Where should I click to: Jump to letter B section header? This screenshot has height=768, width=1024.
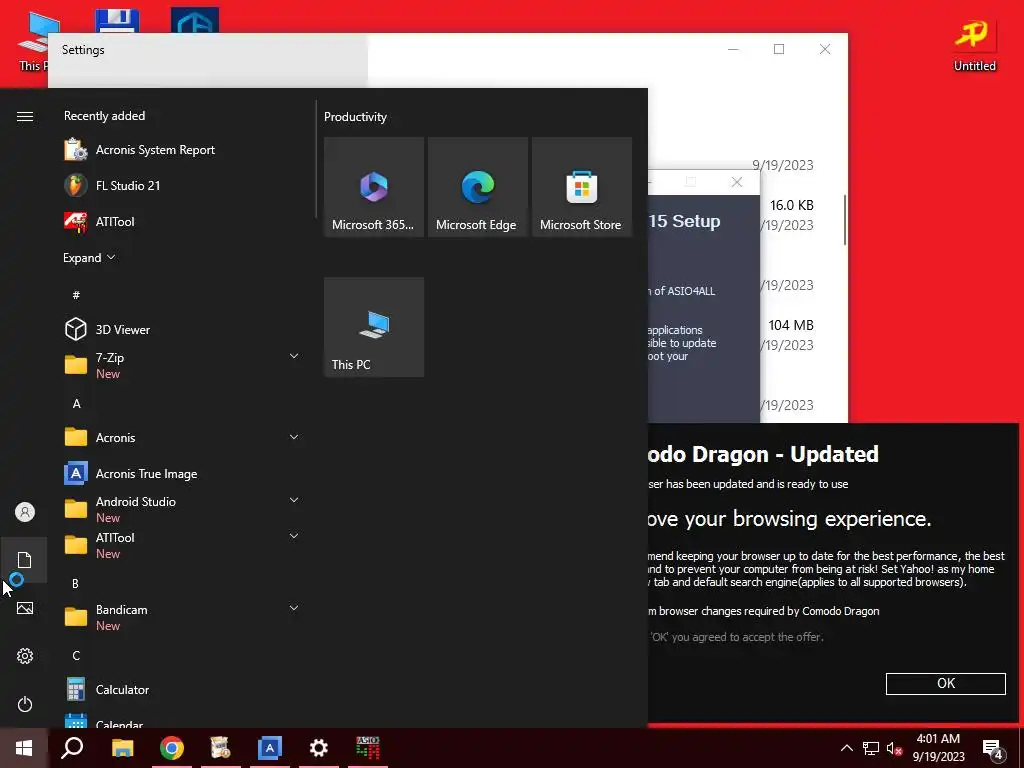(76, 583)
